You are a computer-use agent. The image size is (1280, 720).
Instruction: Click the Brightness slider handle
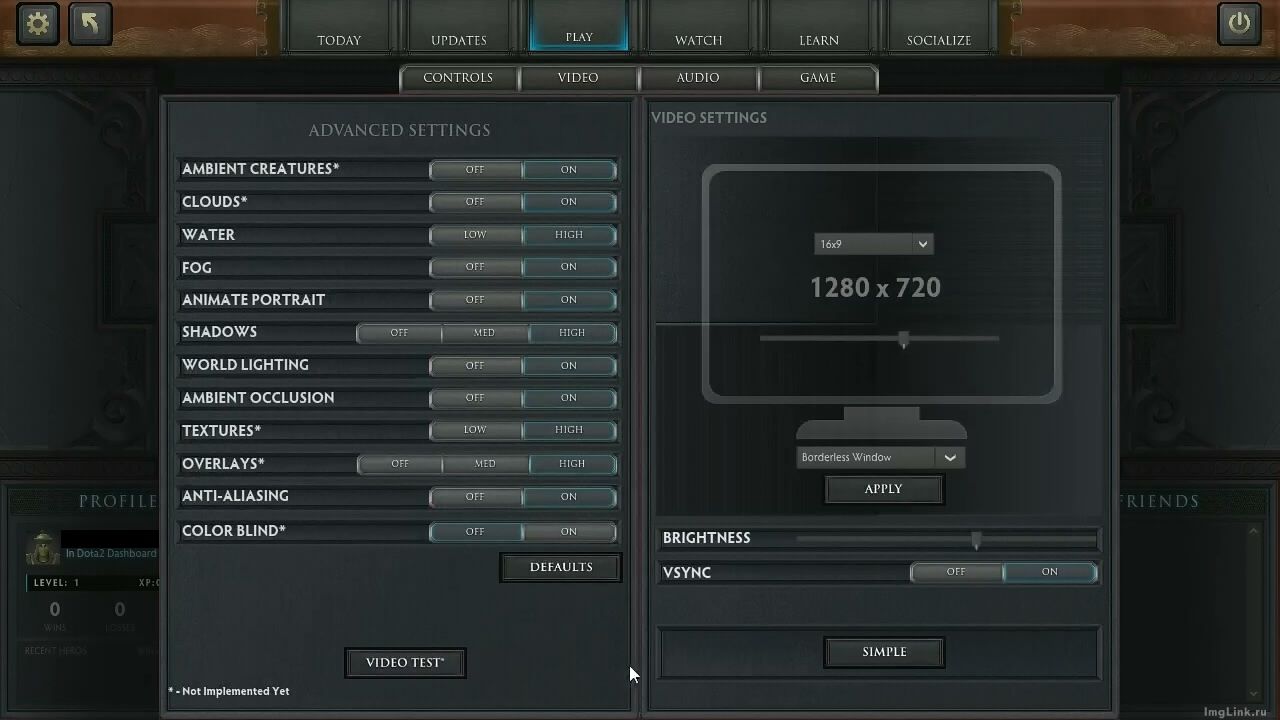click(x=976, y=541)
